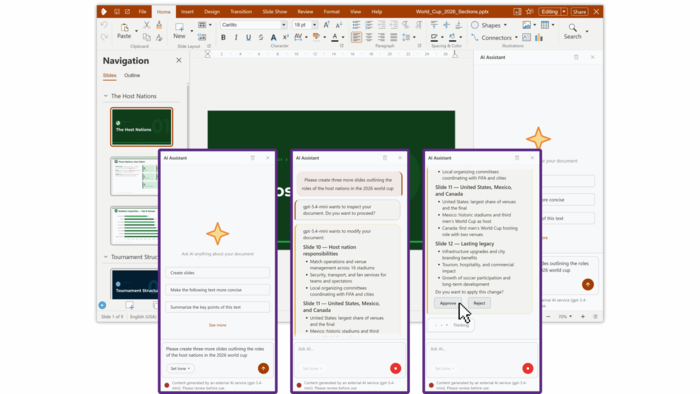Toggle the numbered list
700x394 pixels.
(x=369, y=25)
